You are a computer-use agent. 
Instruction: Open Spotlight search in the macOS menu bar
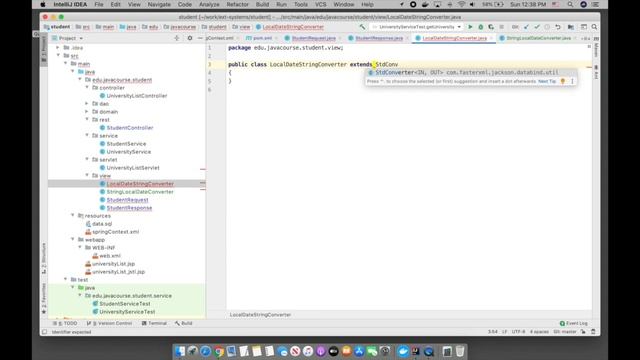pyautogui.click(x=570, y=4)
